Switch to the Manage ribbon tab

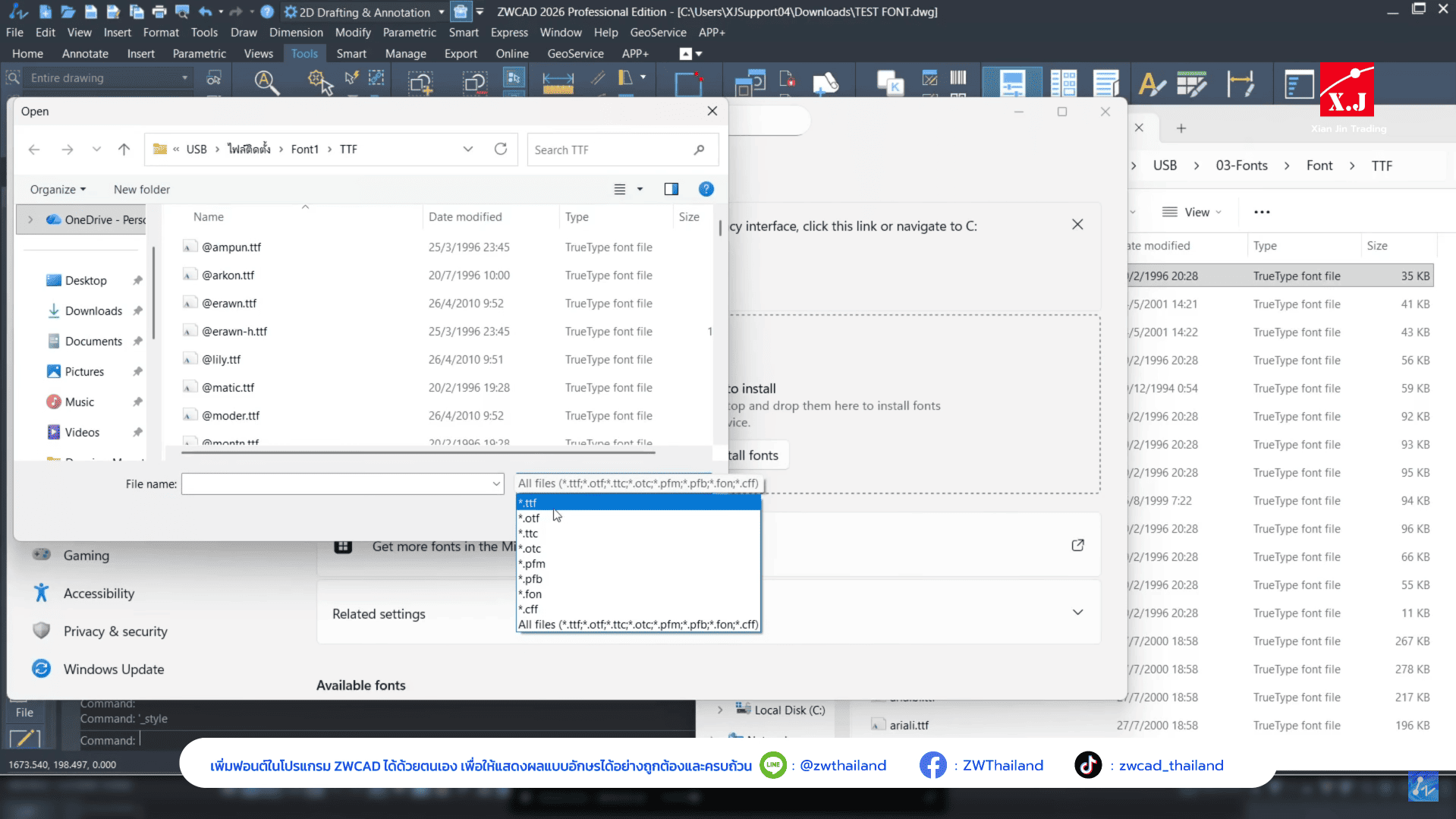(405, 54)
